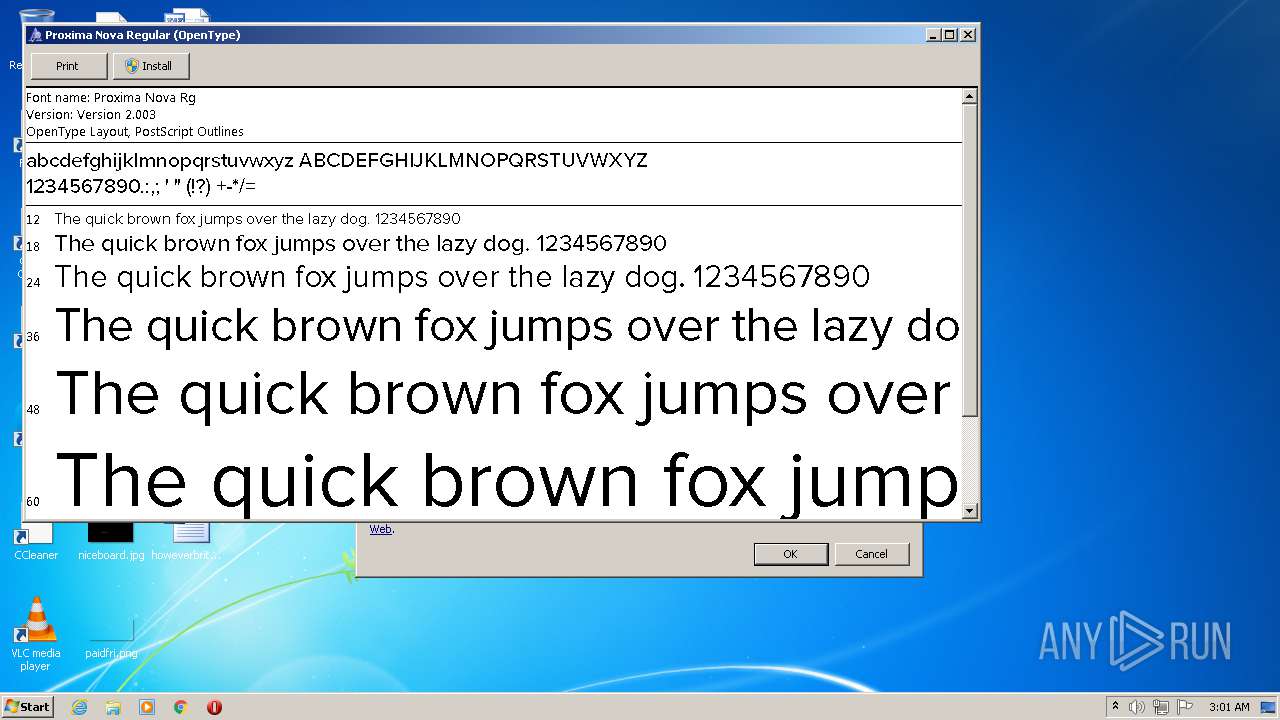Click the size label 36
The image size is (1280, 720).
(x=33, y=337)
